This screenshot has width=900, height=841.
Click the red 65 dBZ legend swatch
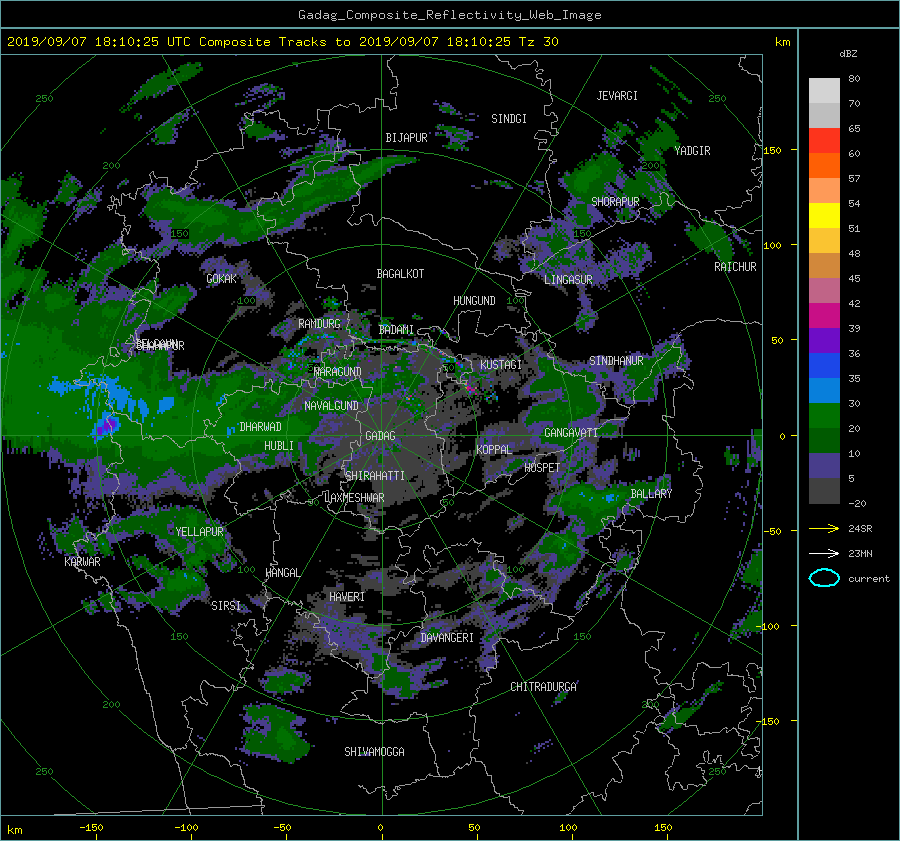click(x=824, y=141)
